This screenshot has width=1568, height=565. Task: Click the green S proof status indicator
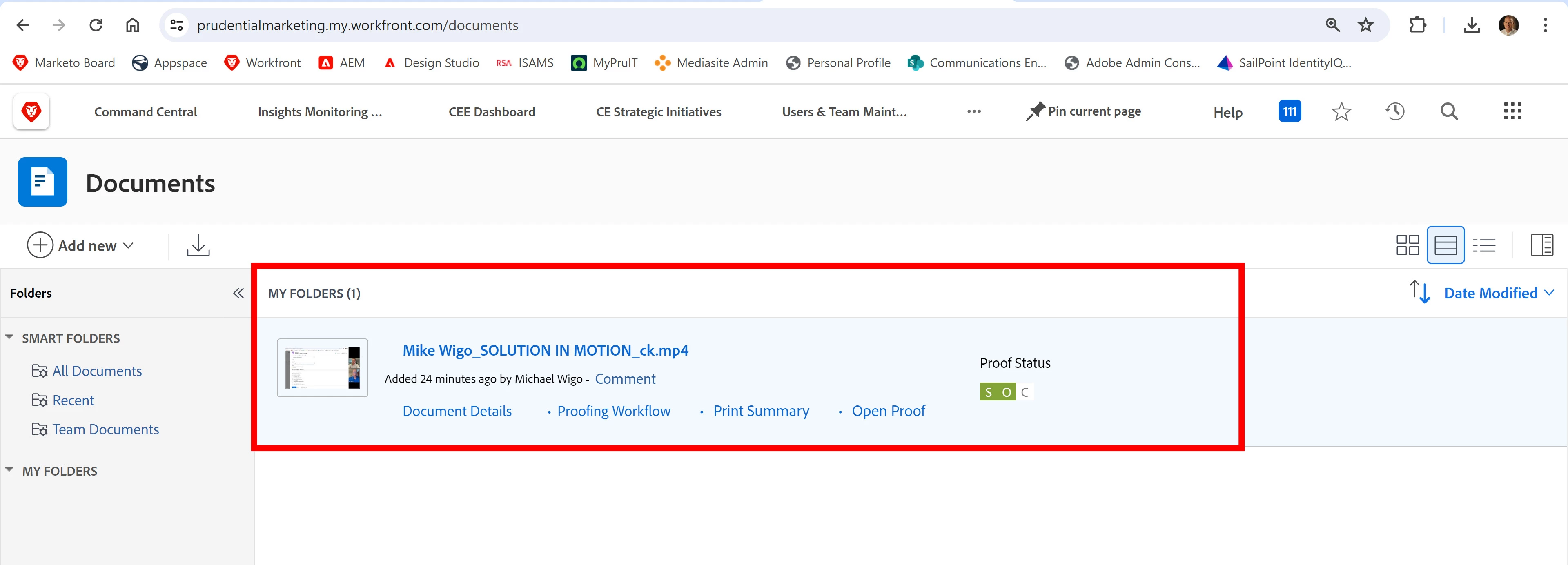[x=989, y=392]
